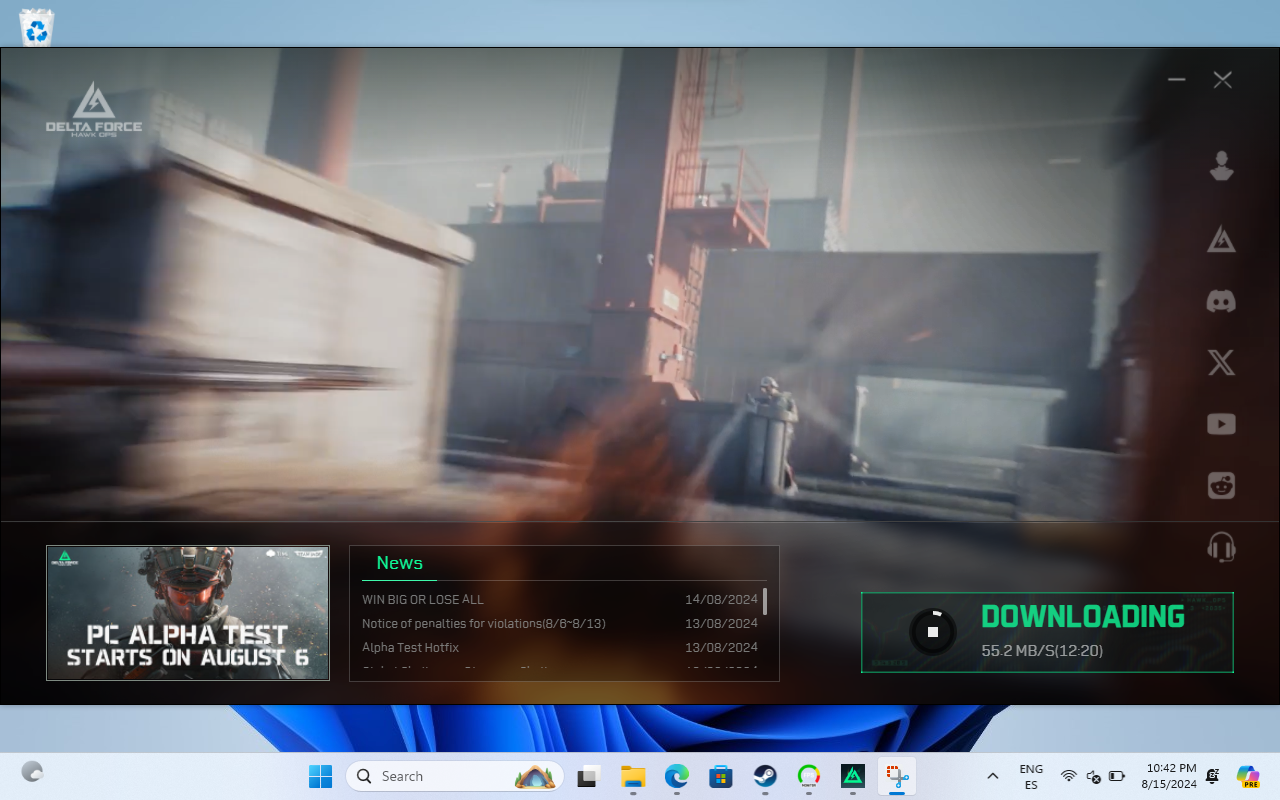
Task: Open the Delta Force official site icon
Action: [x=1221, y=239]
